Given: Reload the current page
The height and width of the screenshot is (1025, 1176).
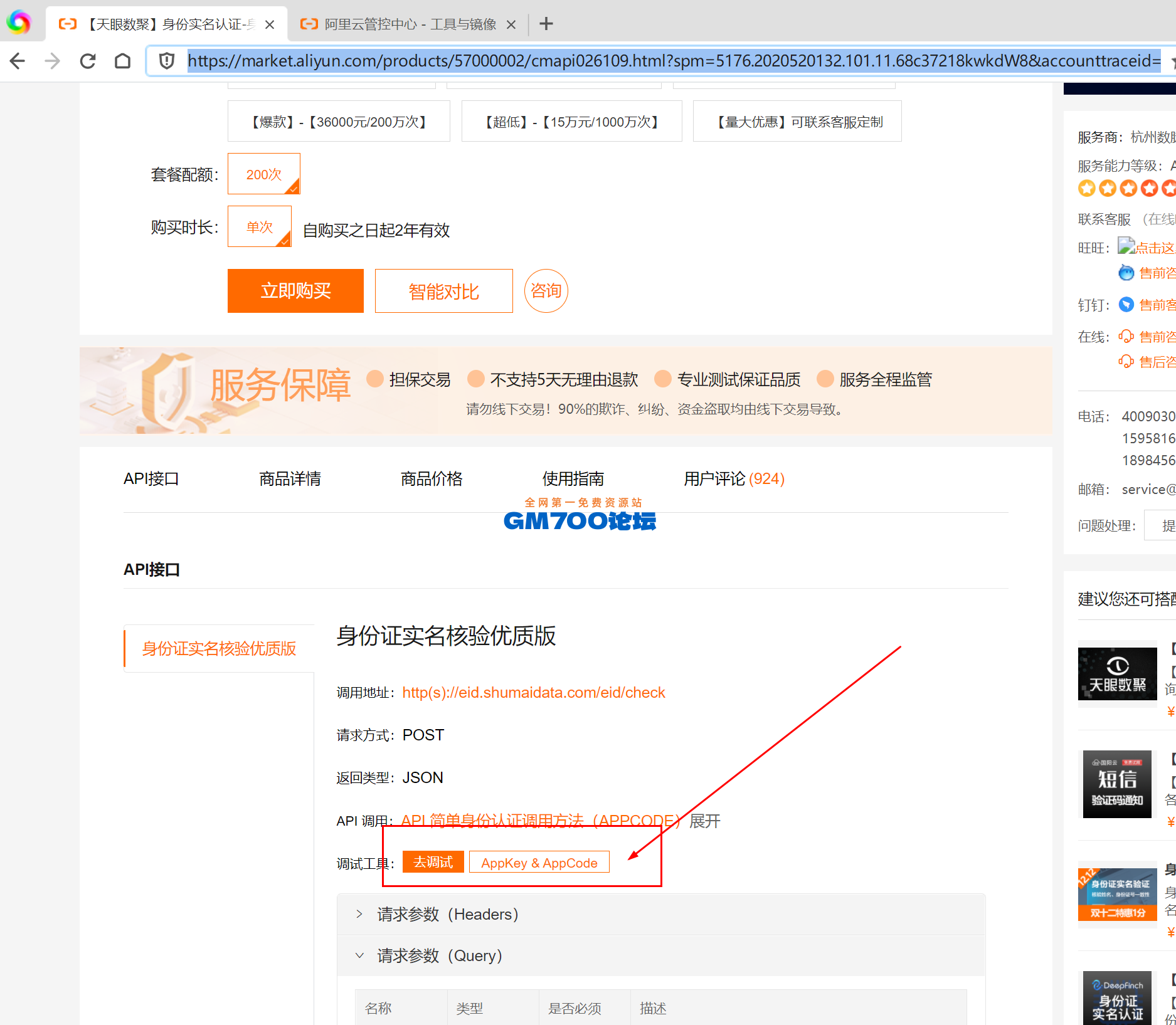Looking at the screenshot, I should [x=88, y=61].
